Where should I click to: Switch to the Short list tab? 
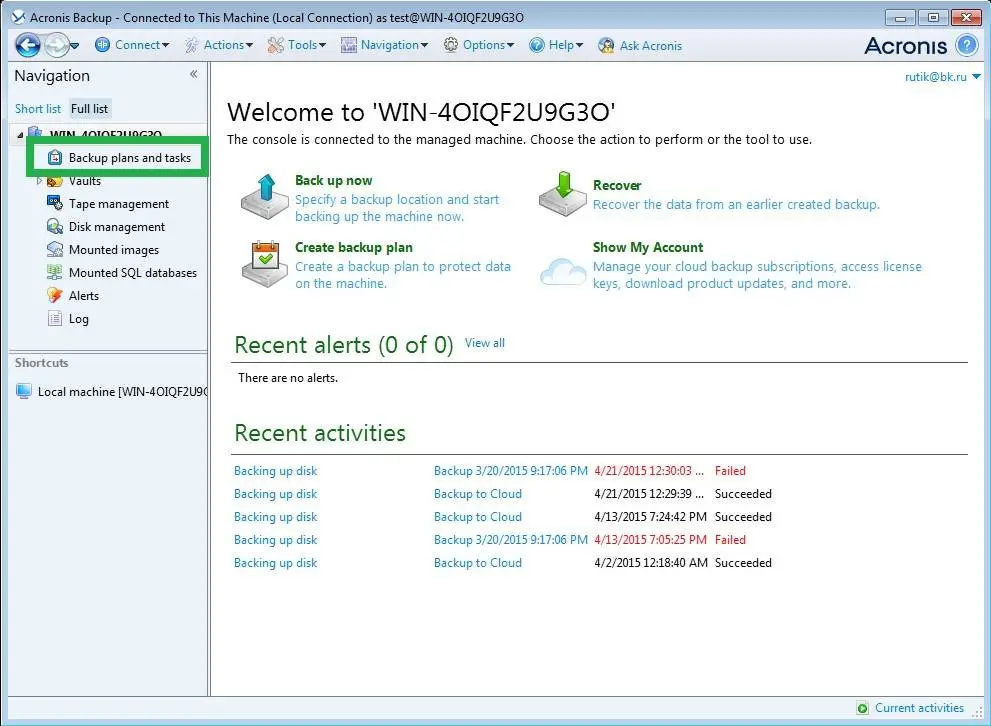tap(38, 109)
